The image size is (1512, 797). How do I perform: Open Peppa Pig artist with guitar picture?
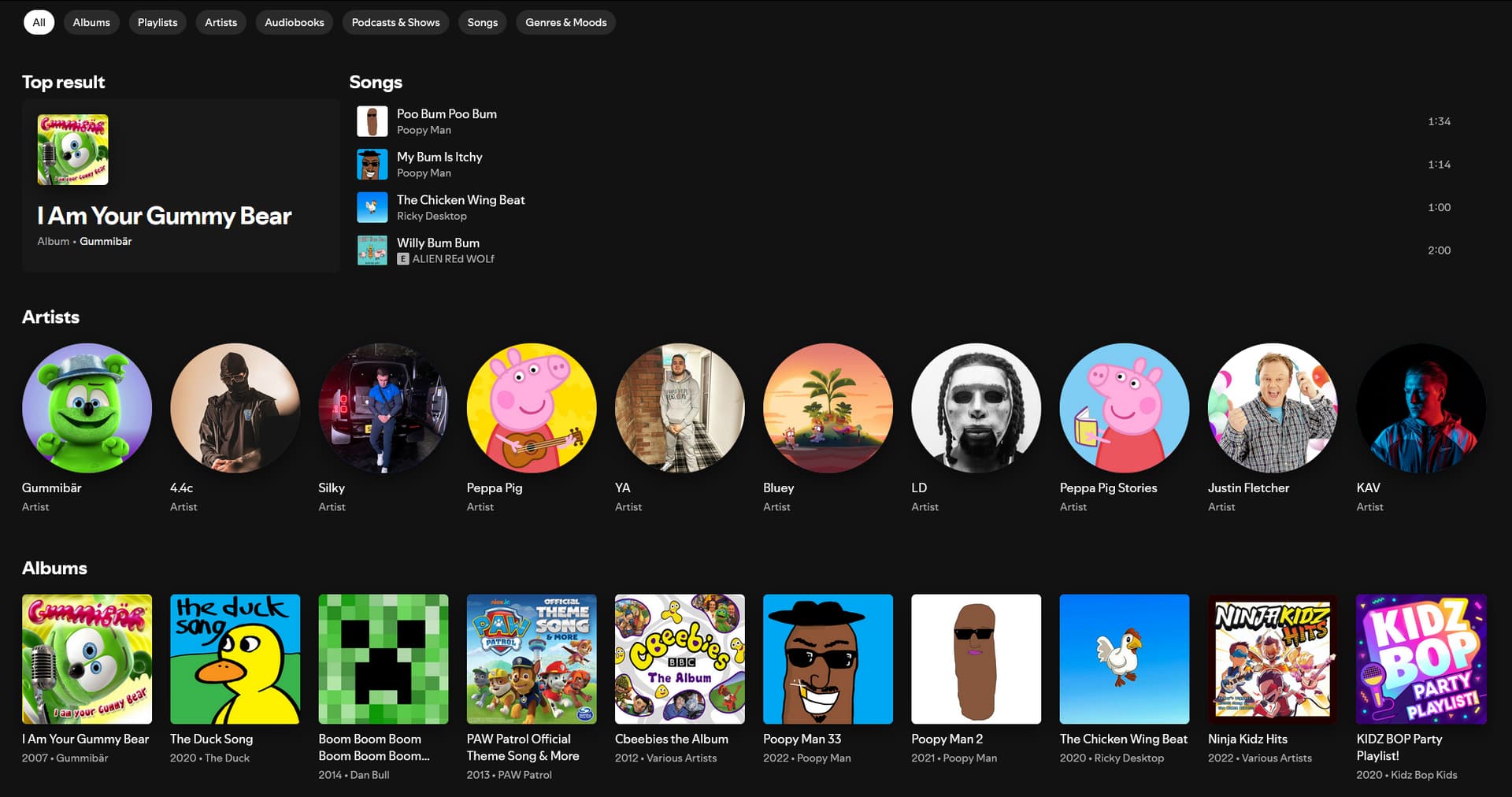coord(532,408)
